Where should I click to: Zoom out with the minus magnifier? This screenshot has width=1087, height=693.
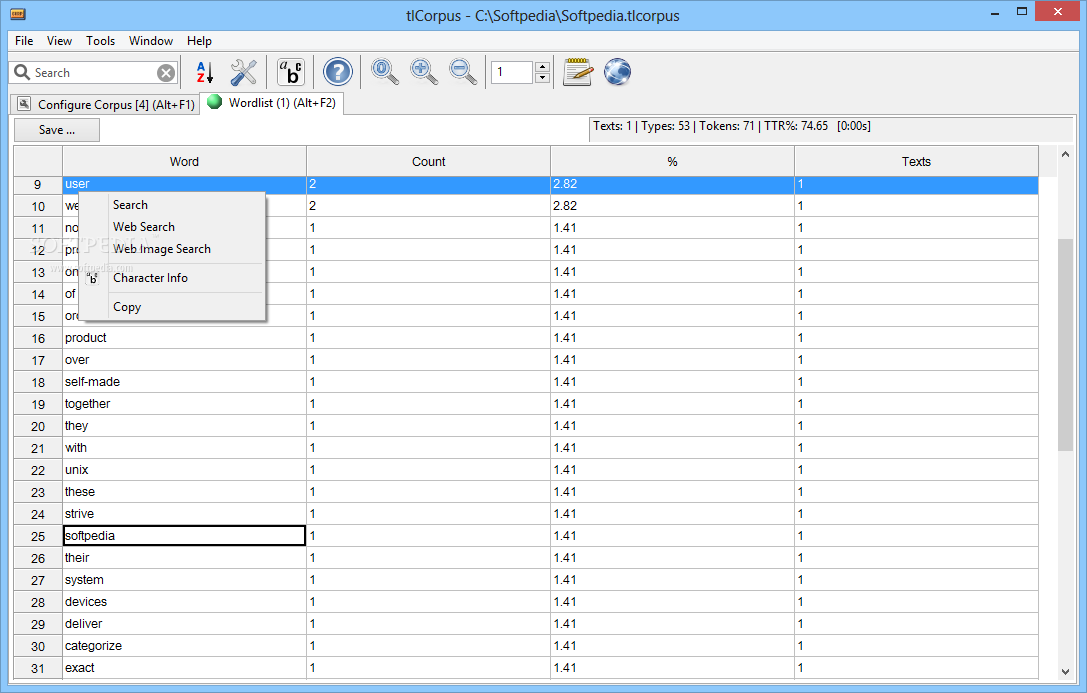[462, 71]
